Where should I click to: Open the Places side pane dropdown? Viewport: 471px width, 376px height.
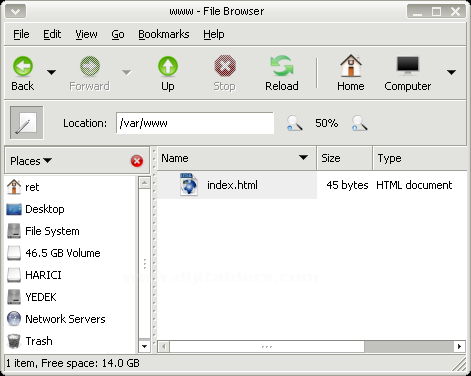[31, 161]
